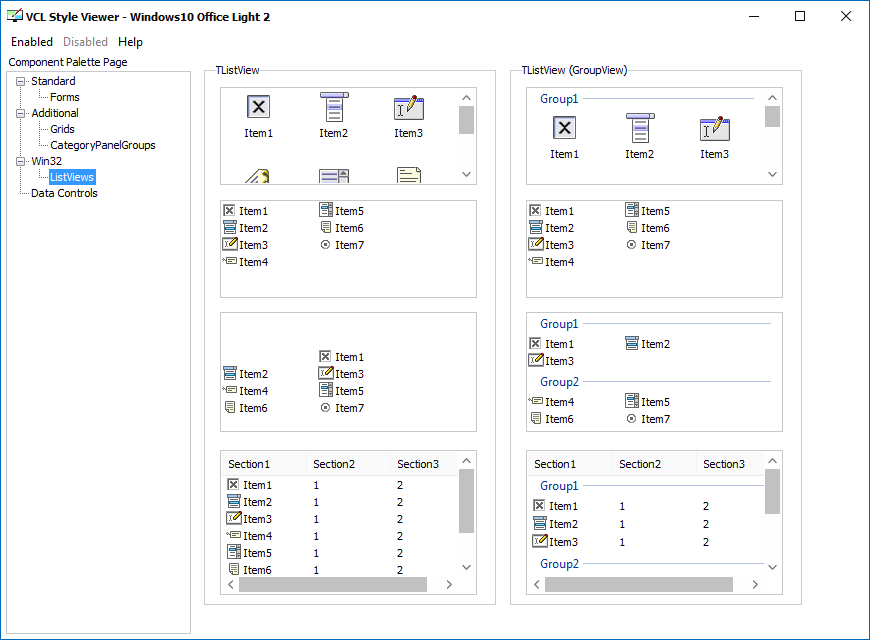Click Section2 column header in TListView report

click(x=348, y=464)
